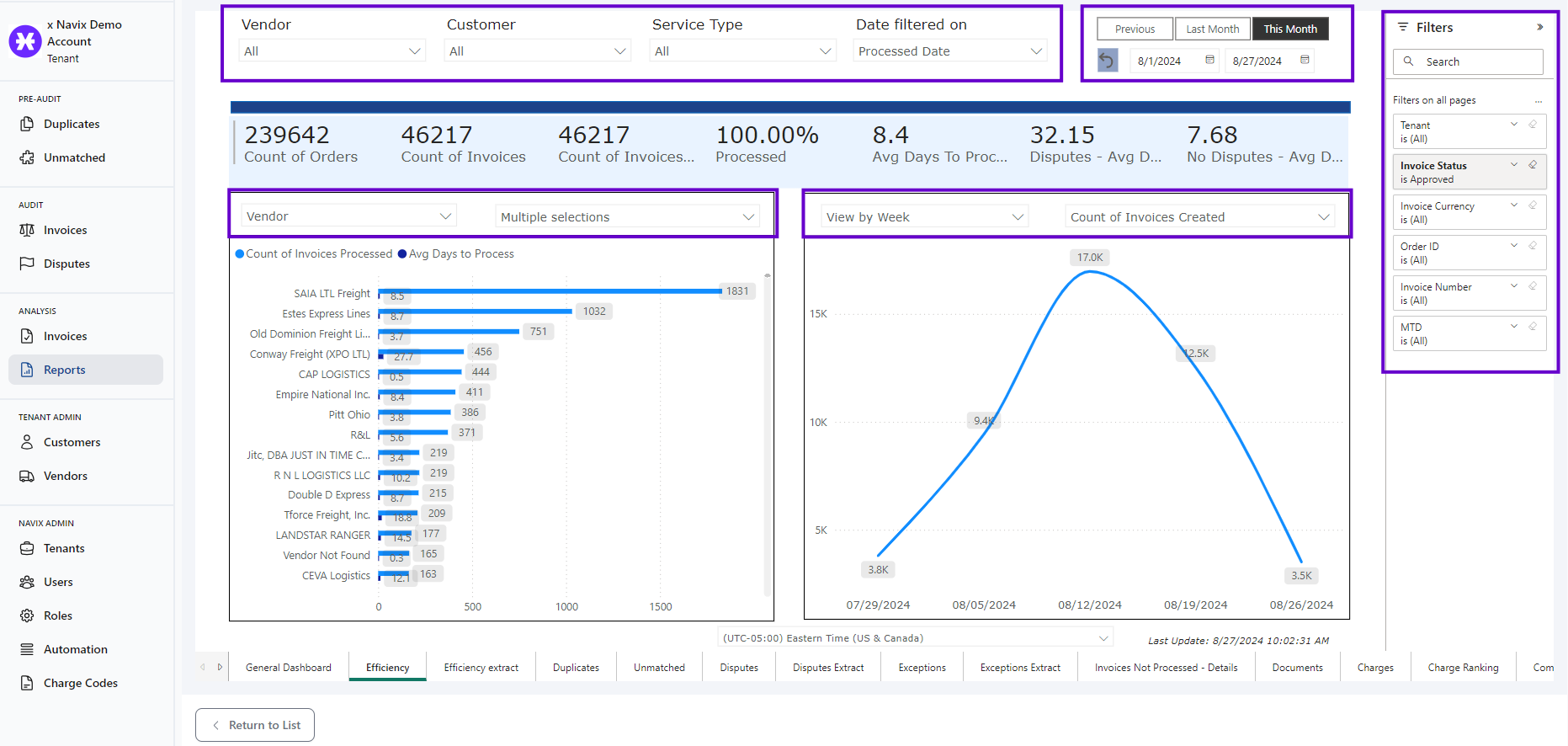Click the reset undo arrow beside the dates
The width and height of the screenshot is (1568, 746).
1108,61
